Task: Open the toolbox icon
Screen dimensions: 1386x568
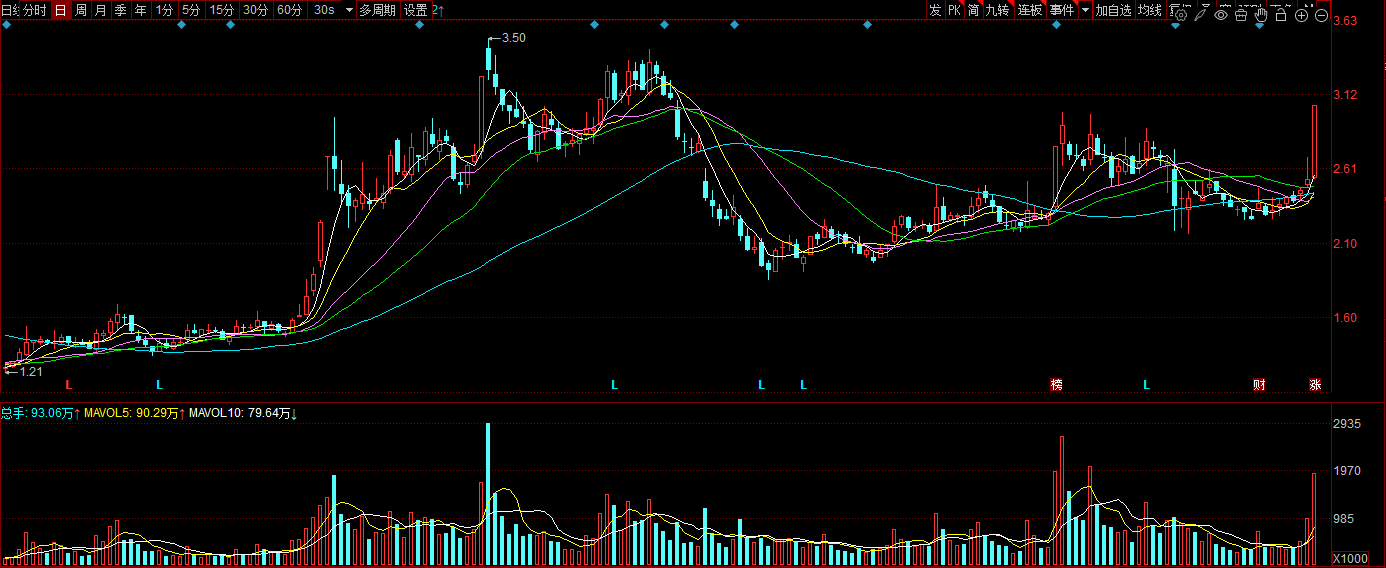Action: [1241, 15]
